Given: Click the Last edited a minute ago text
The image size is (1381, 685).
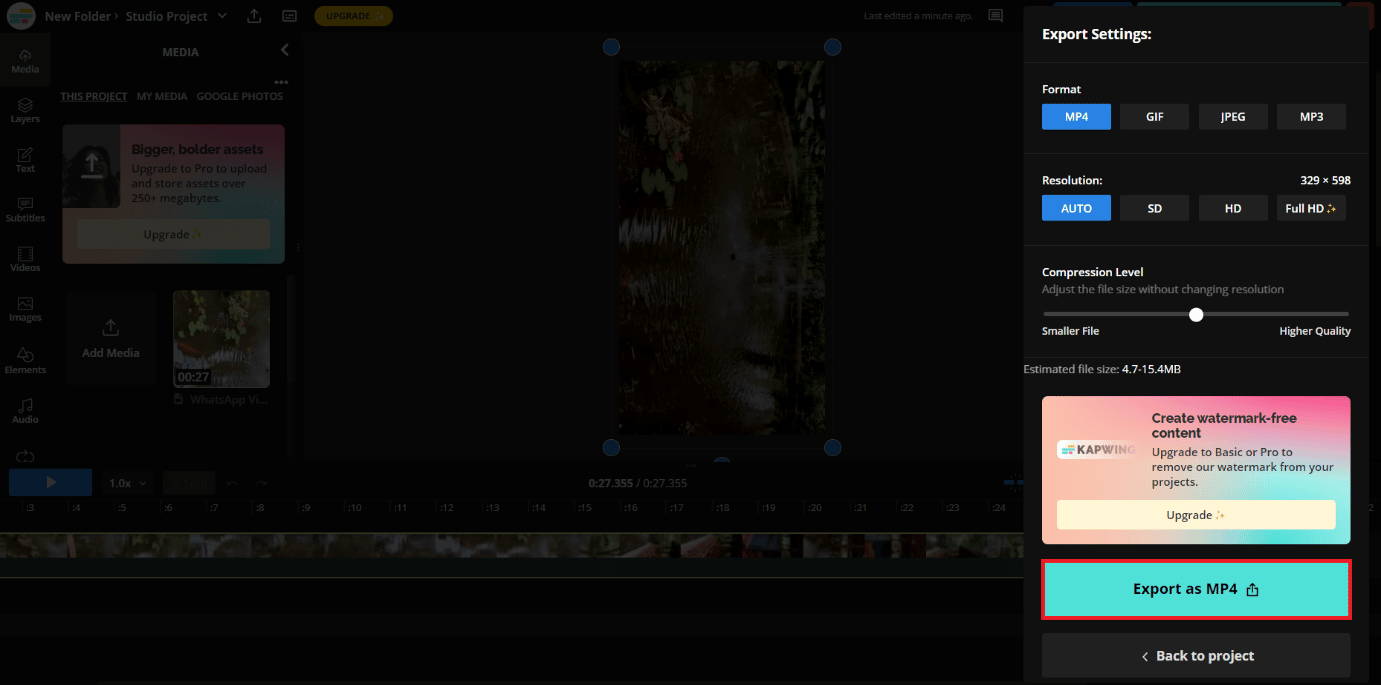Looking at the screenshot, I should (919, 16).
